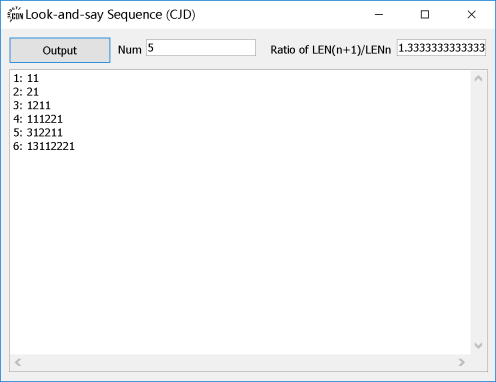The height and width of the screenshot is (382, 496).
Task: Click output line 2: 21
Action: pyautogui.click(x=26, y=92)
